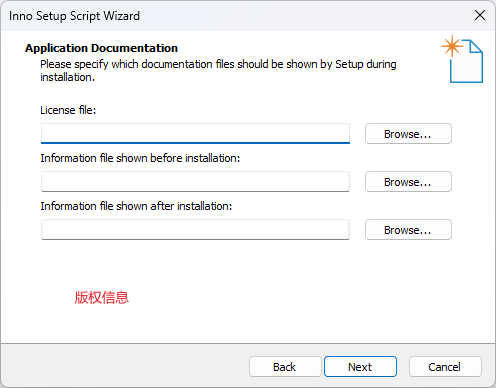
Task: Browse for the after-installation information file
Action: (x=408, y=230)
